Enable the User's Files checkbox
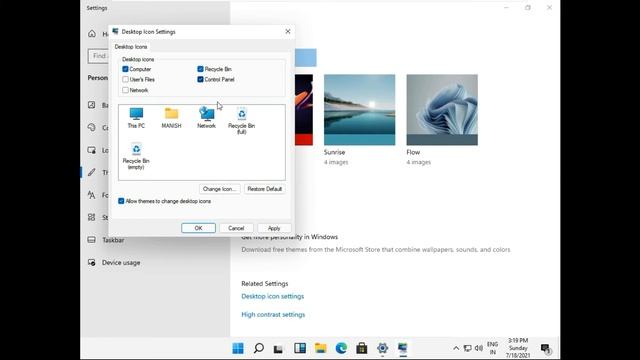The width and height of the screenshot is (640, 360). (x=125, y=79)
